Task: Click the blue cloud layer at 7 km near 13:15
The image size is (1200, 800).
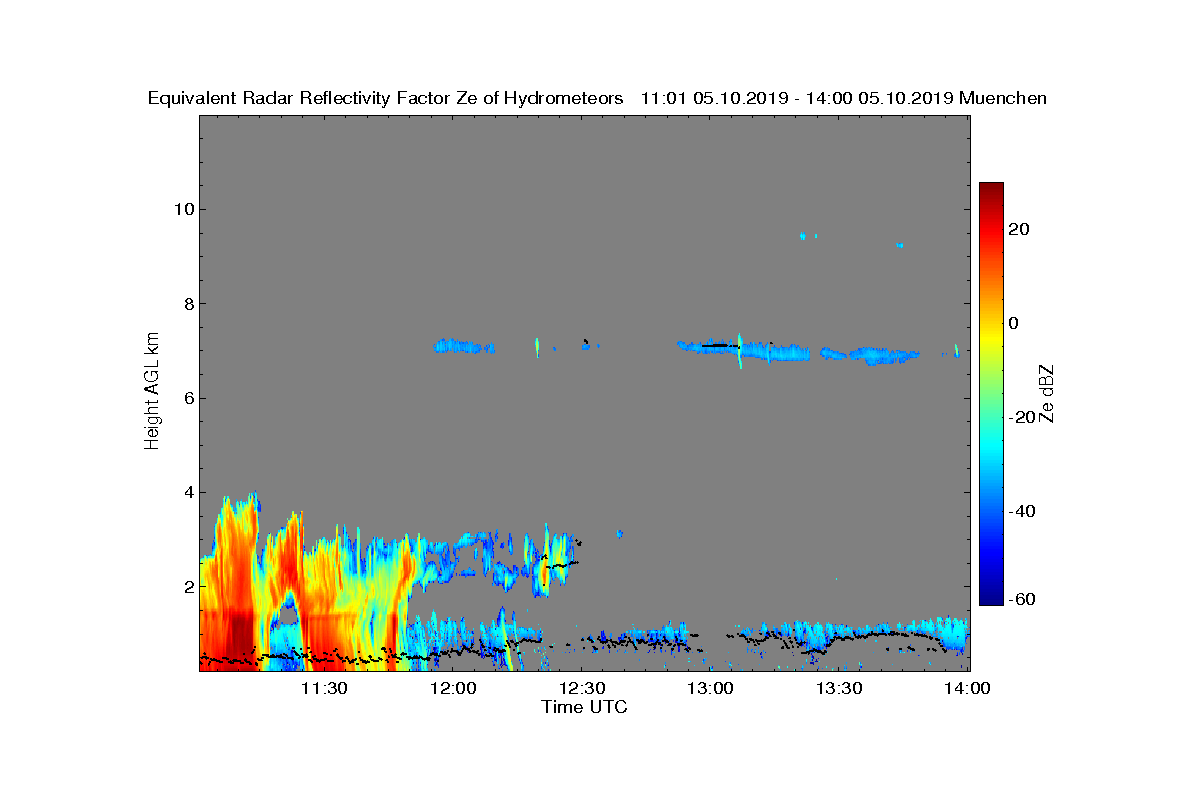Action: pos(775,351)
